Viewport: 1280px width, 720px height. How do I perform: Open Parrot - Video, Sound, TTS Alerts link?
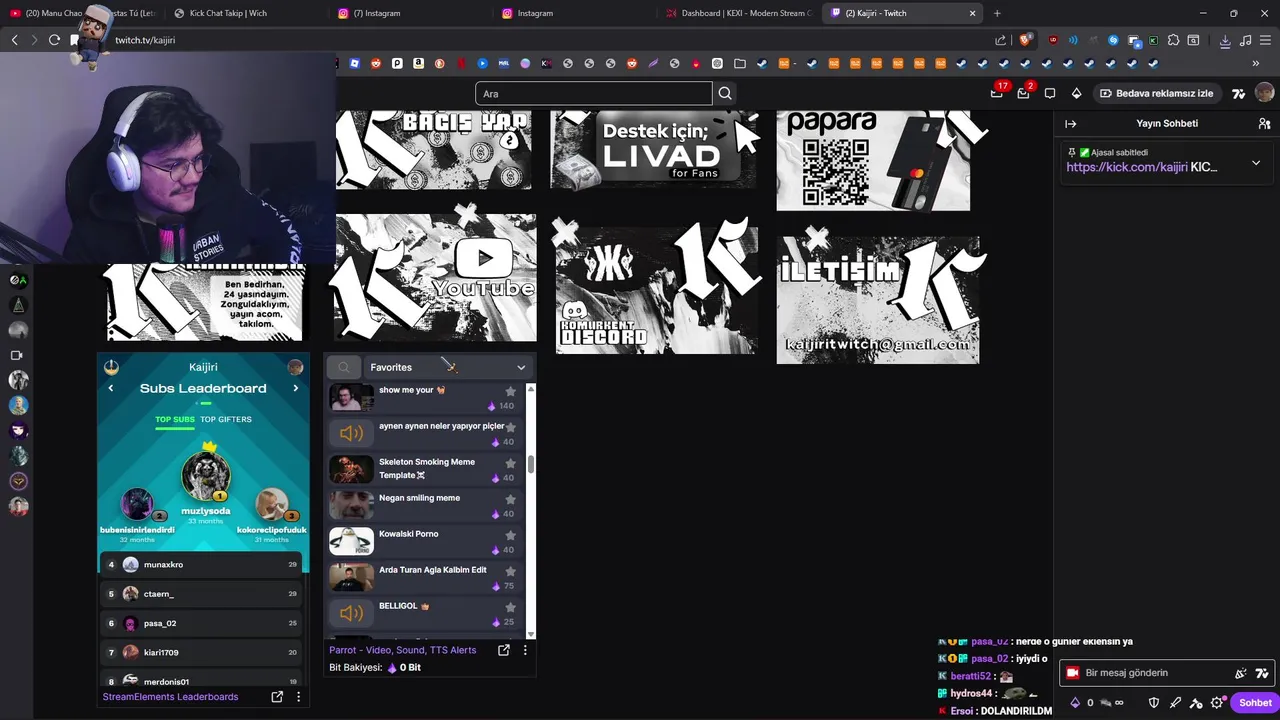pyautogui.click(x=403, y=650)
